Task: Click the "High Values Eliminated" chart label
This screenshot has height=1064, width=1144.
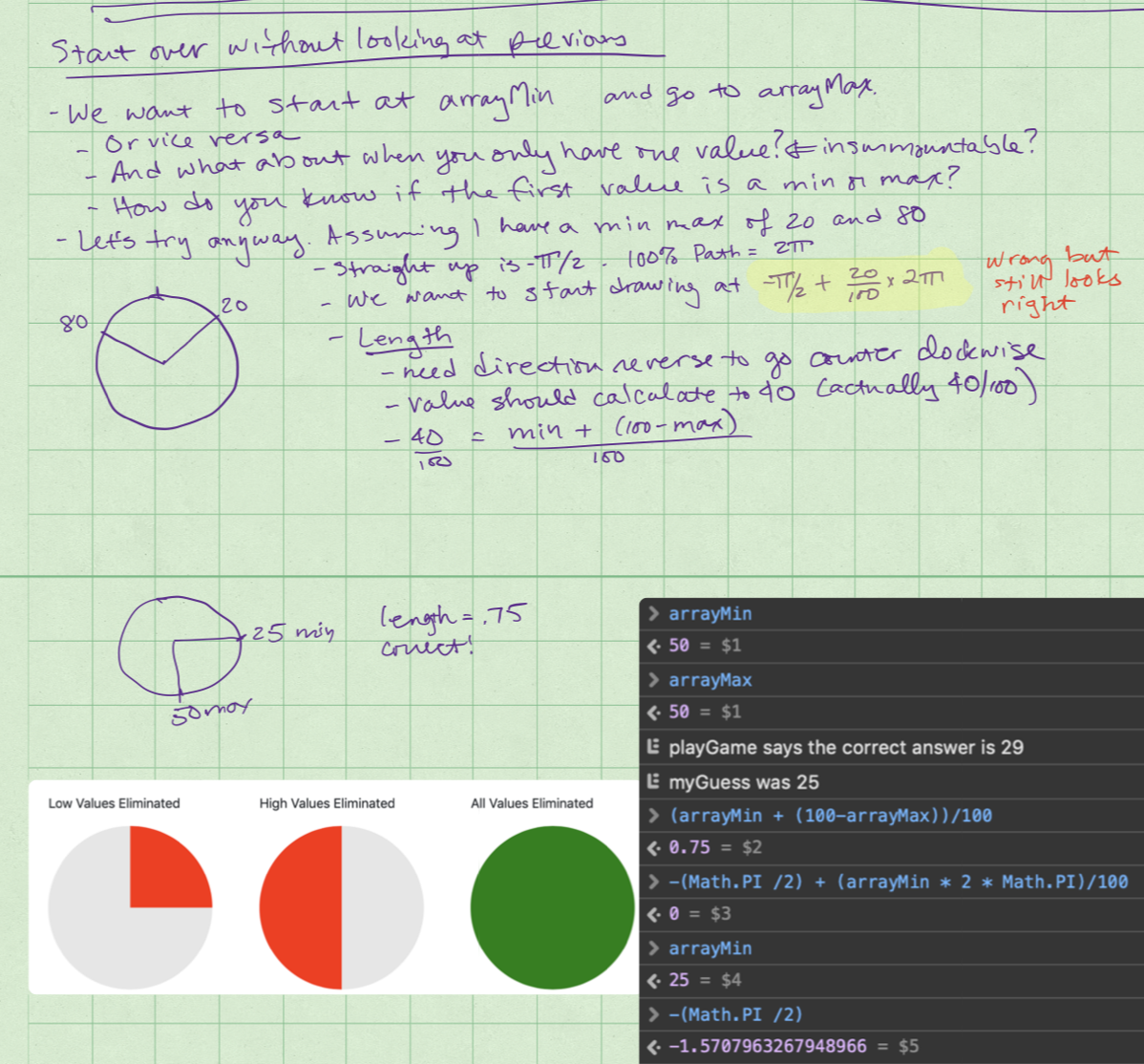Action: 327,803
